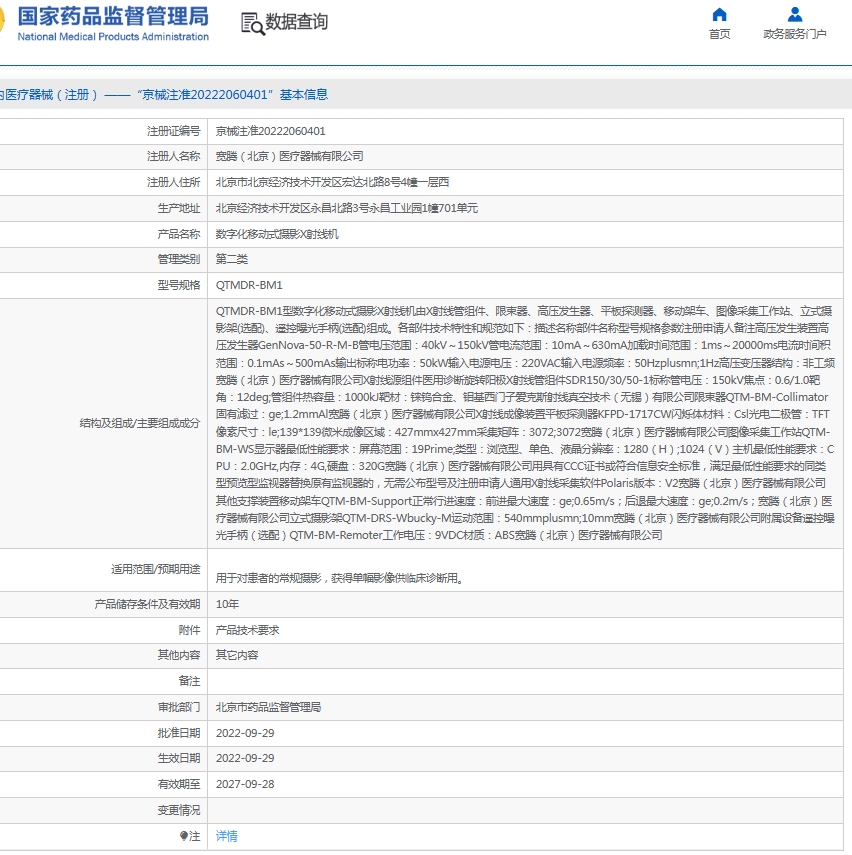
Task: Click the 结构及组成/主要组成成分 row label
Action: click(140, 423)
